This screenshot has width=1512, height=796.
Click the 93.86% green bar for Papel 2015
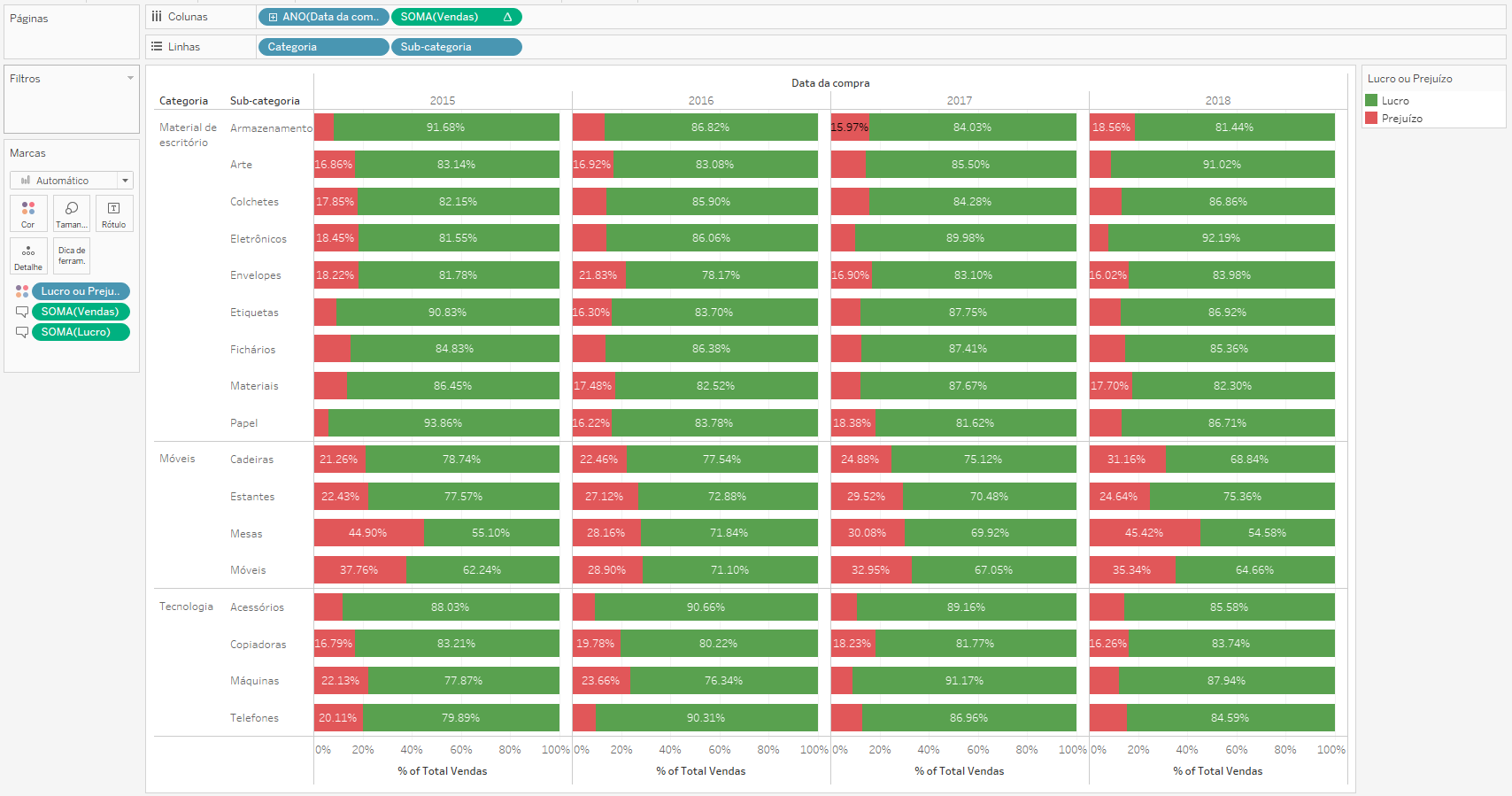444,423
